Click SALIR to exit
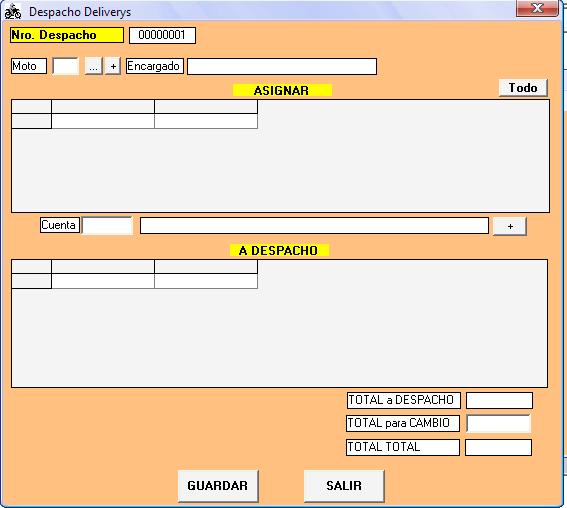The width and height of the screenshot is (567, 508). coord(344,486)
